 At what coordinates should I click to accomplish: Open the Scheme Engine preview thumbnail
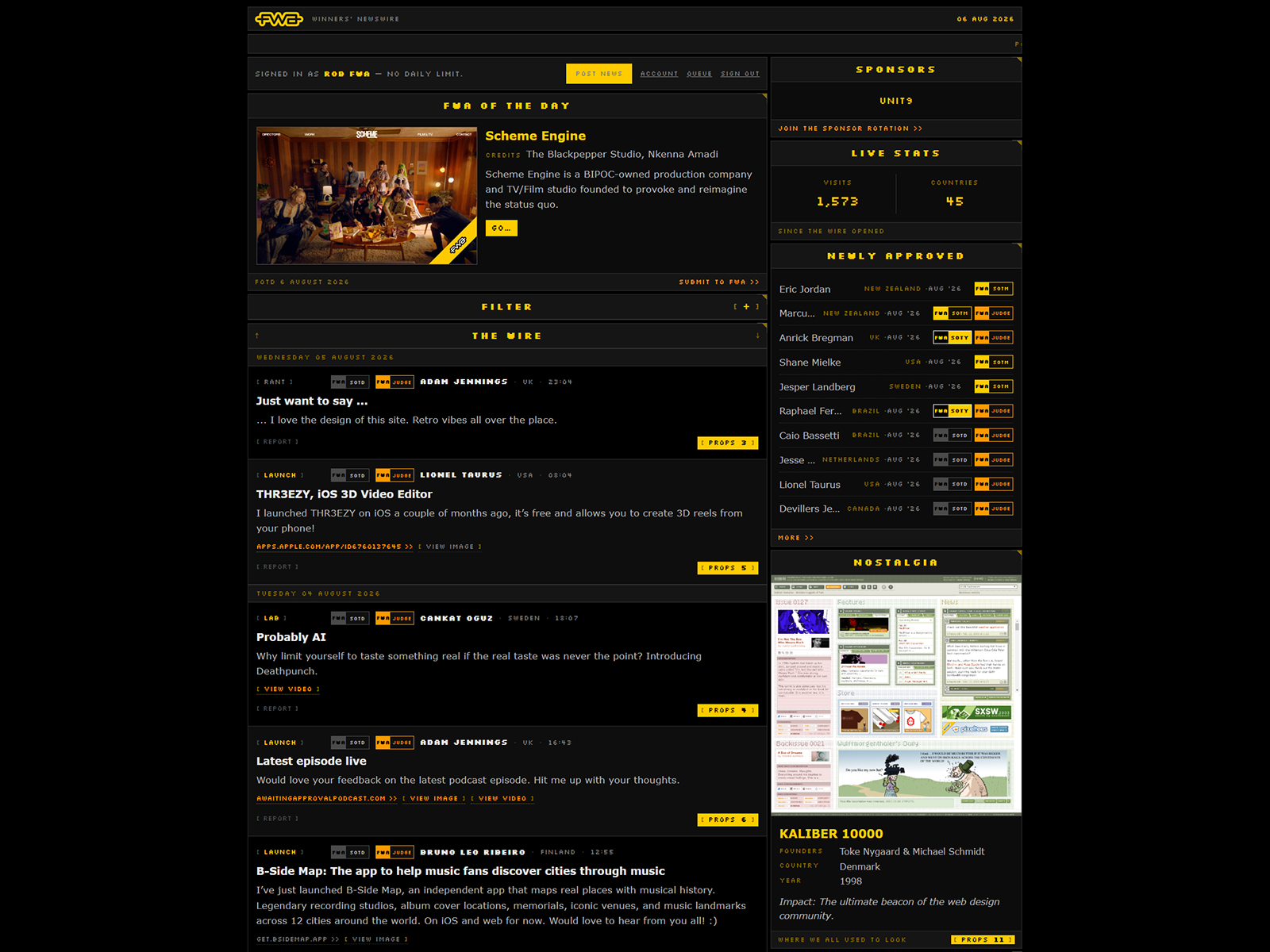[x=367, y=195]
